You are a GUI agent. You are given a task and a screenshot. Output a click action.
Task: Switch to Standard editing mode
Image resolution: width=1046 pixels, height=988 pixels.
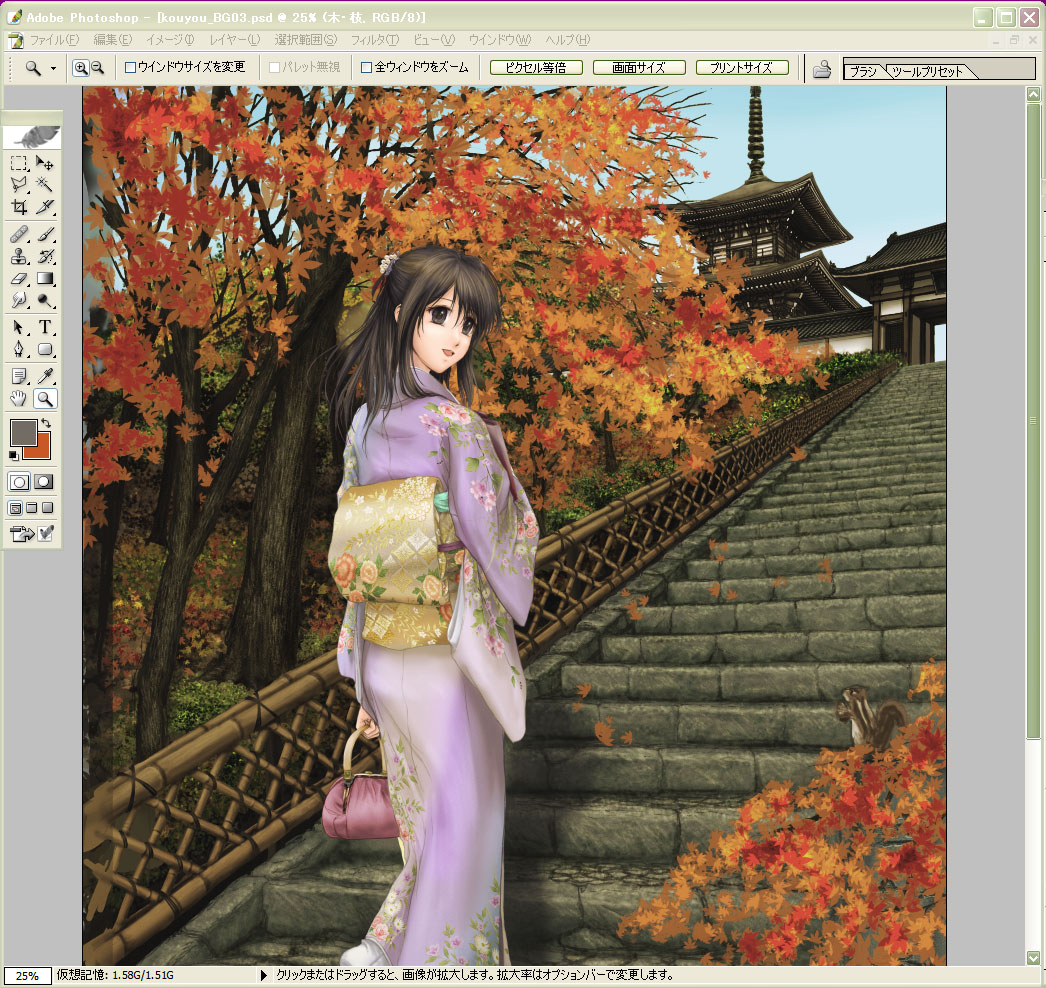(x=19, y=482)
